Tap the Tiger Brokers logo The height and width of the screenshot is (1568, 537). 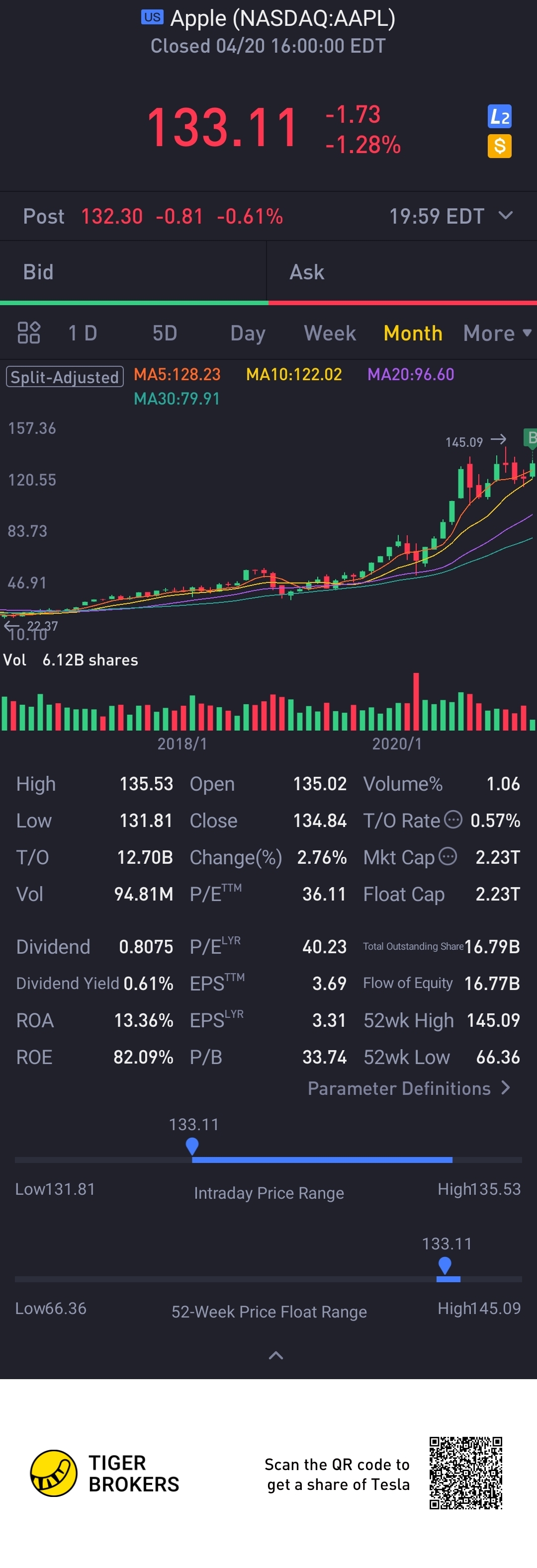point(54,1473)
